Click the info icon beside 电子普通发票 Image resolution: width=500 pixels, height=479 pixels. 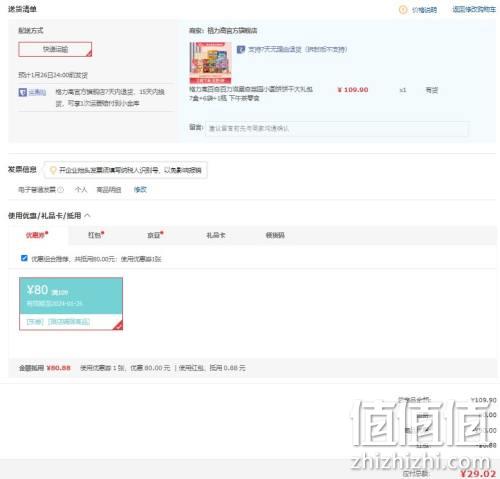tap(60, 190)
